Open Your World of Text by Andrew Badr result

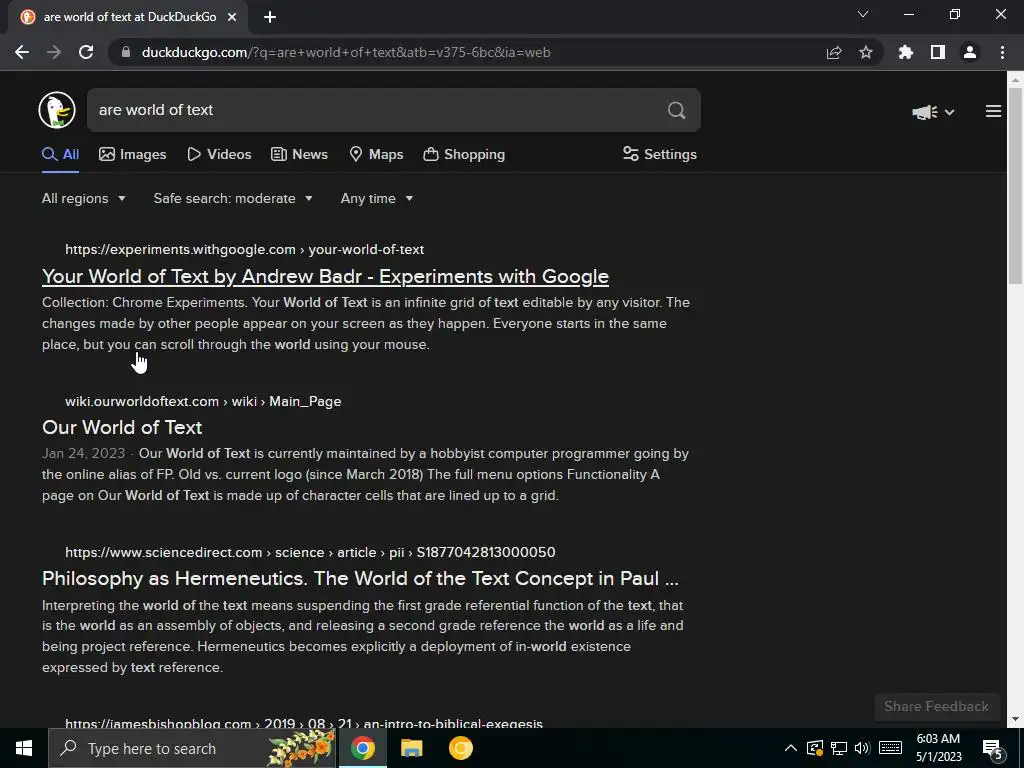point(325,277)
